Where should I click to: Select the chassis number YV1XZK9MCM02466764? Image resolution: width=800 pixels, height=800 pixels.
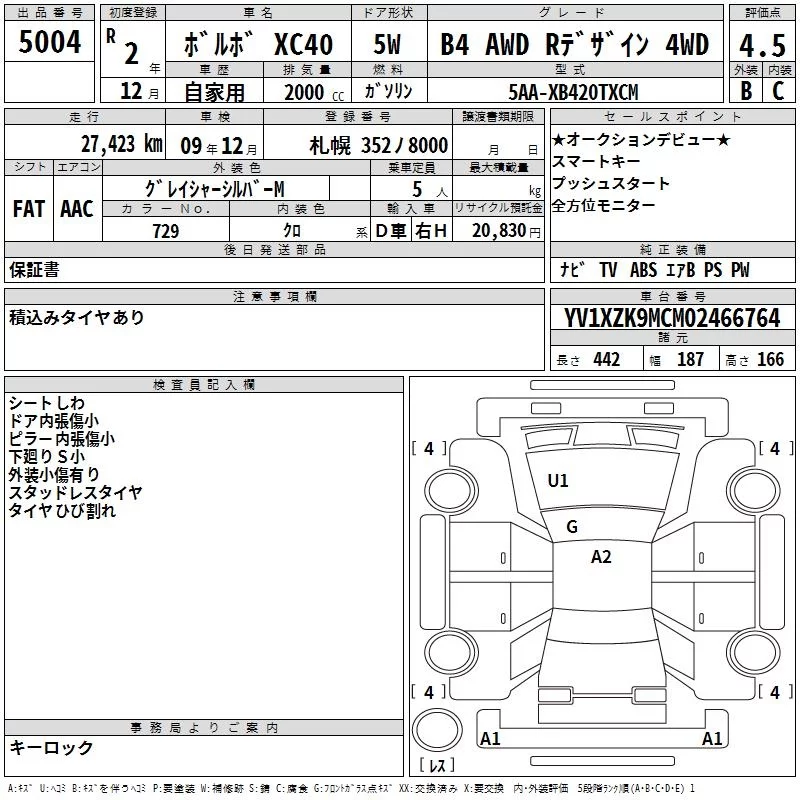(672, 317)
